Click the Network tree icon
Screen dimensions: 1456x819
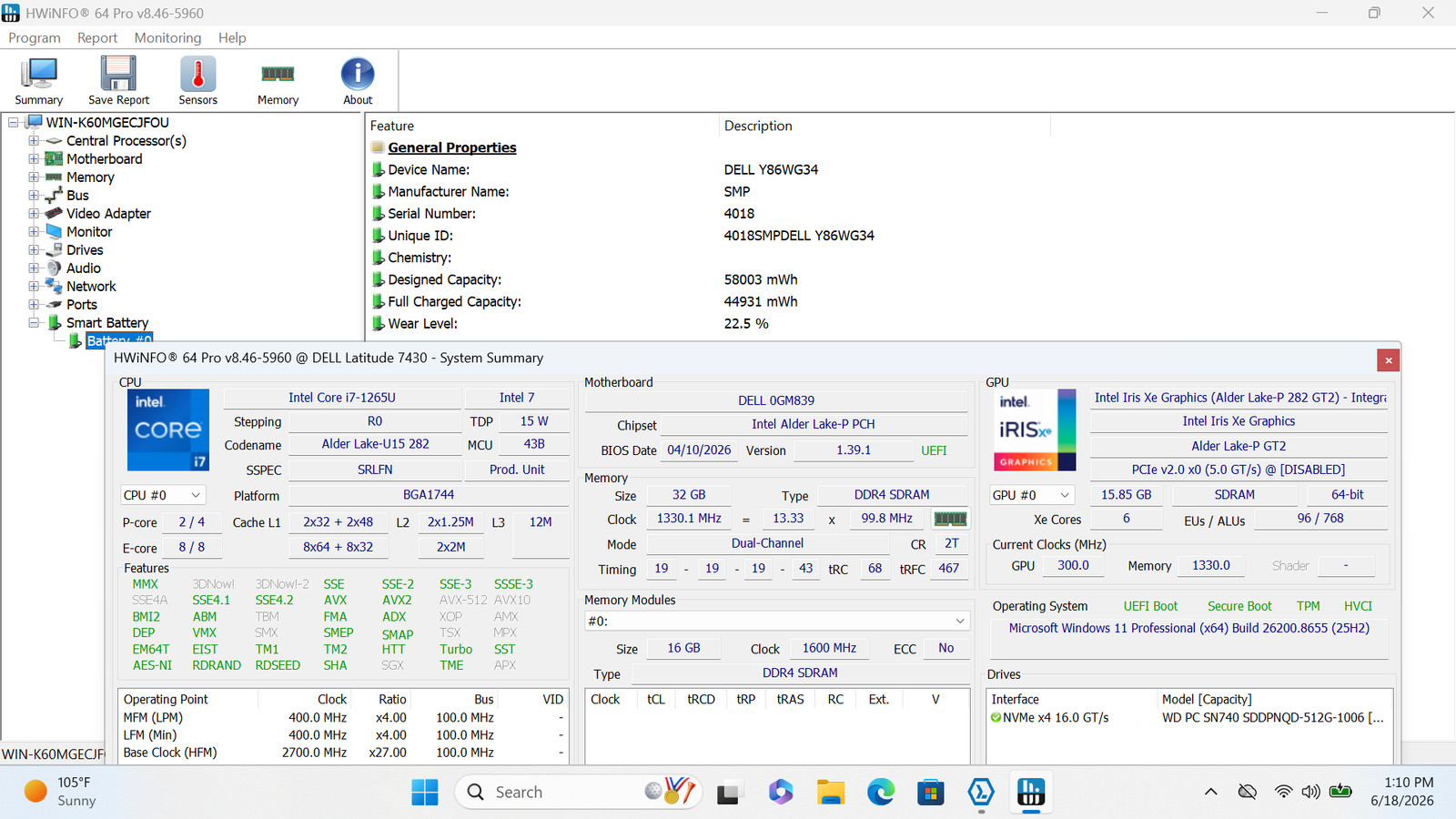click(x=55, y=287)
